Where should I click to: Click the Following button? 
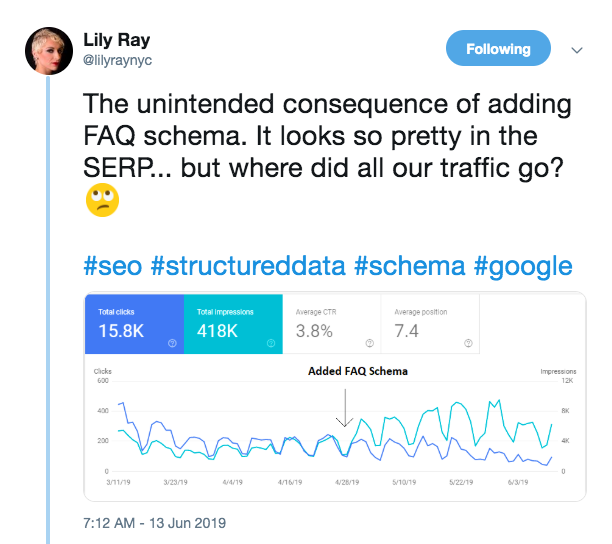498,49
